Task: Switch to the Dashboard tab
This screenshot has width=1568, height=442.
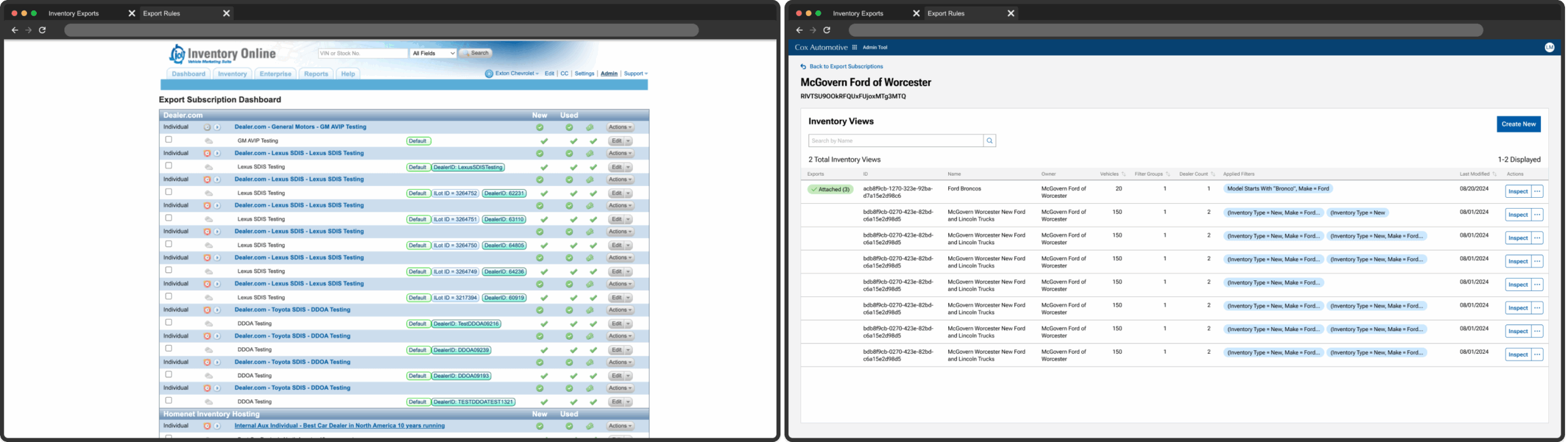Action: [188, 74]
